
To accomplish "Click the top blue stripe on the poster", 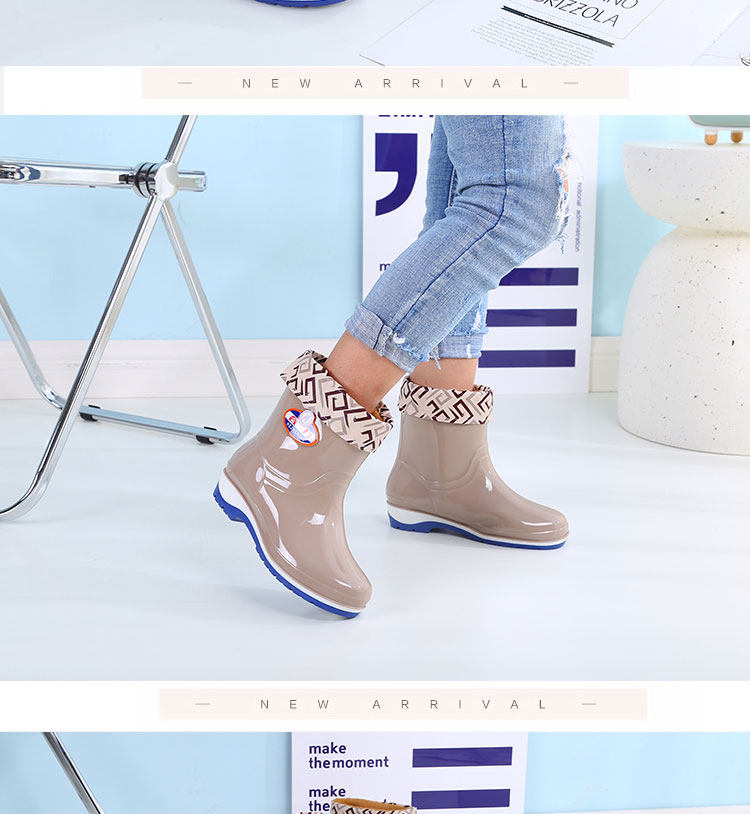I will coord(538,277).
